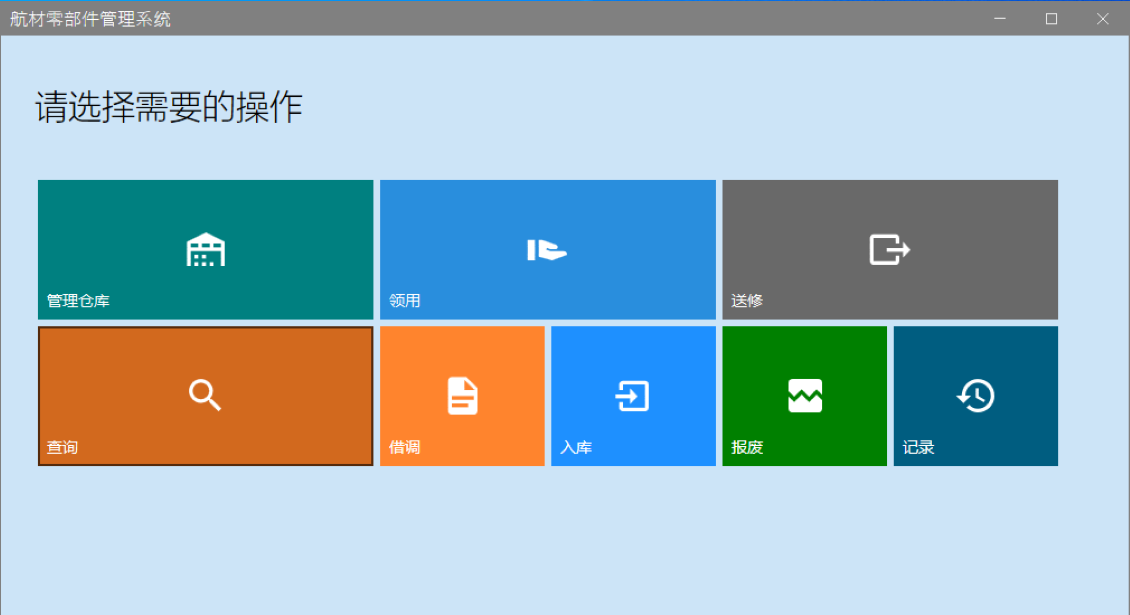Click the heading 请选择需要的操作
This screenshot has width=1130, height=615.
169,107
